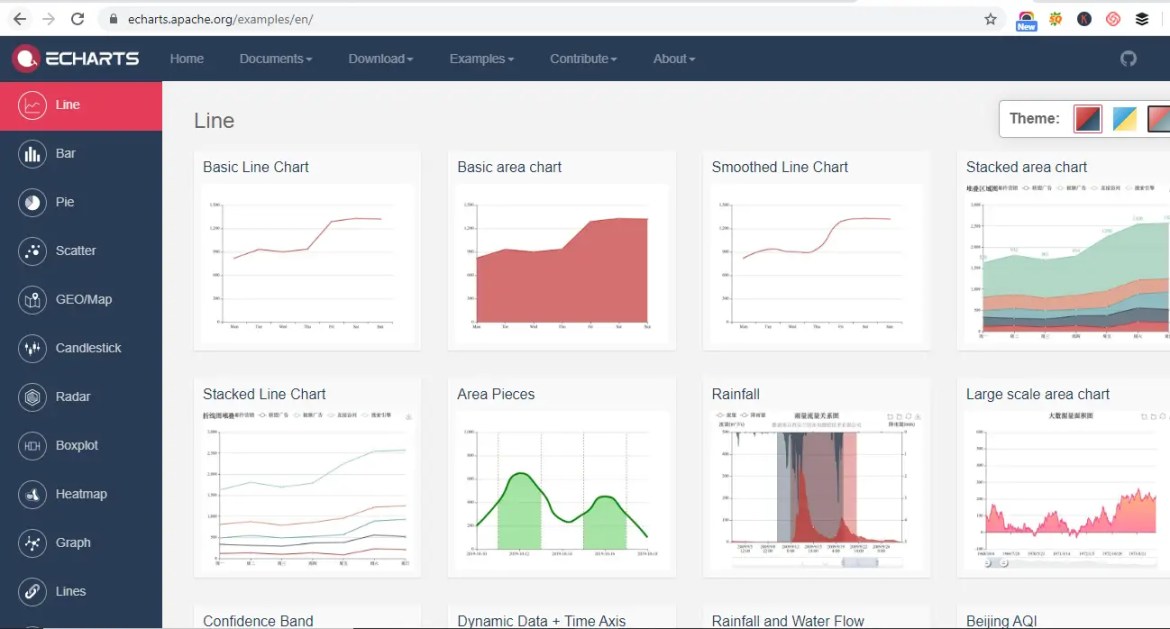Expand the Documents dropdown menu
The width and height of the screenshot is (1170, 629).
pyautogui.click(x=275, y=58)
